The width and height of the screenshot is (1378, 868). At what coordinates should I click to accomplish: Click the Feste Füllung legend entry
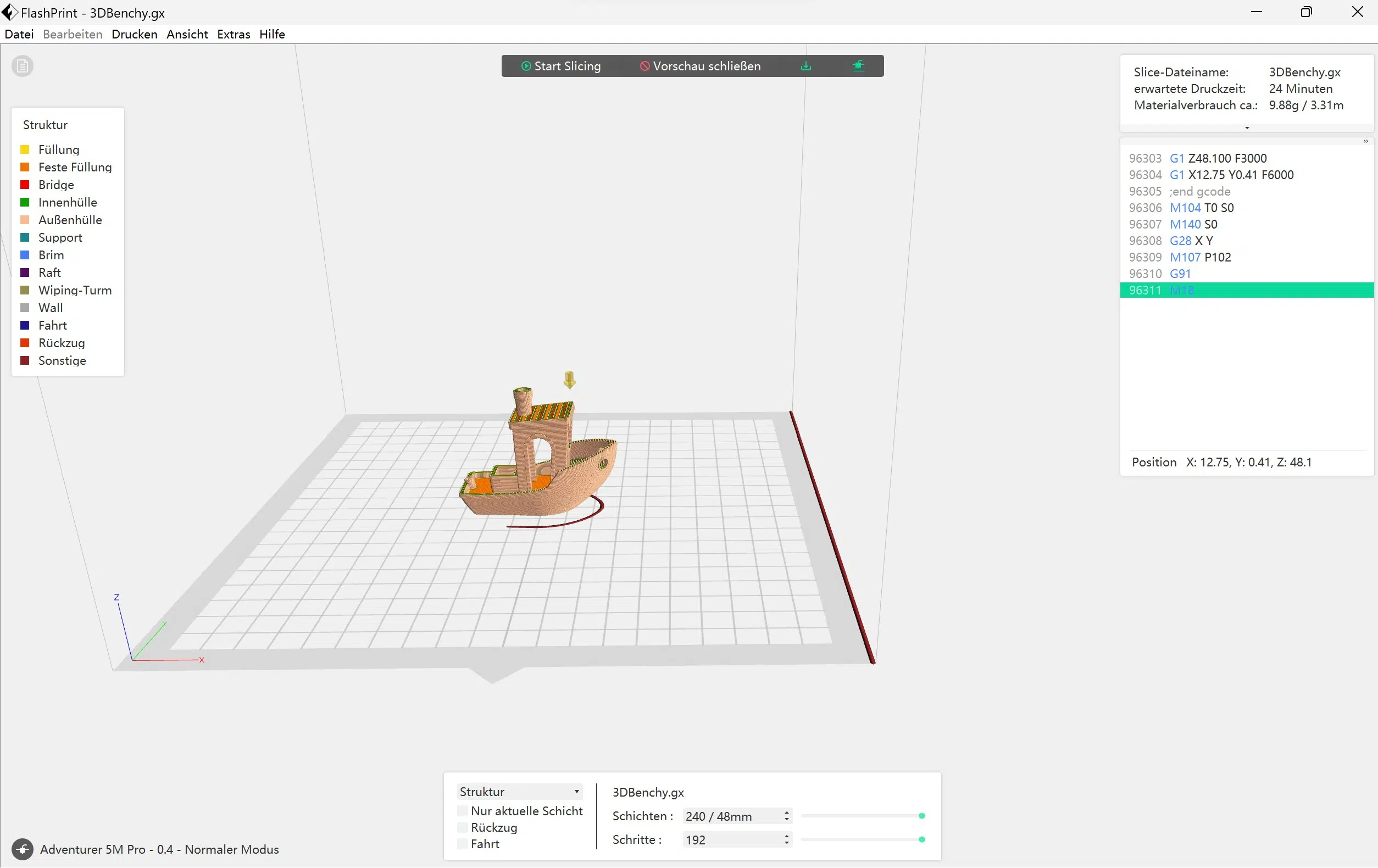tap(75, 167)
